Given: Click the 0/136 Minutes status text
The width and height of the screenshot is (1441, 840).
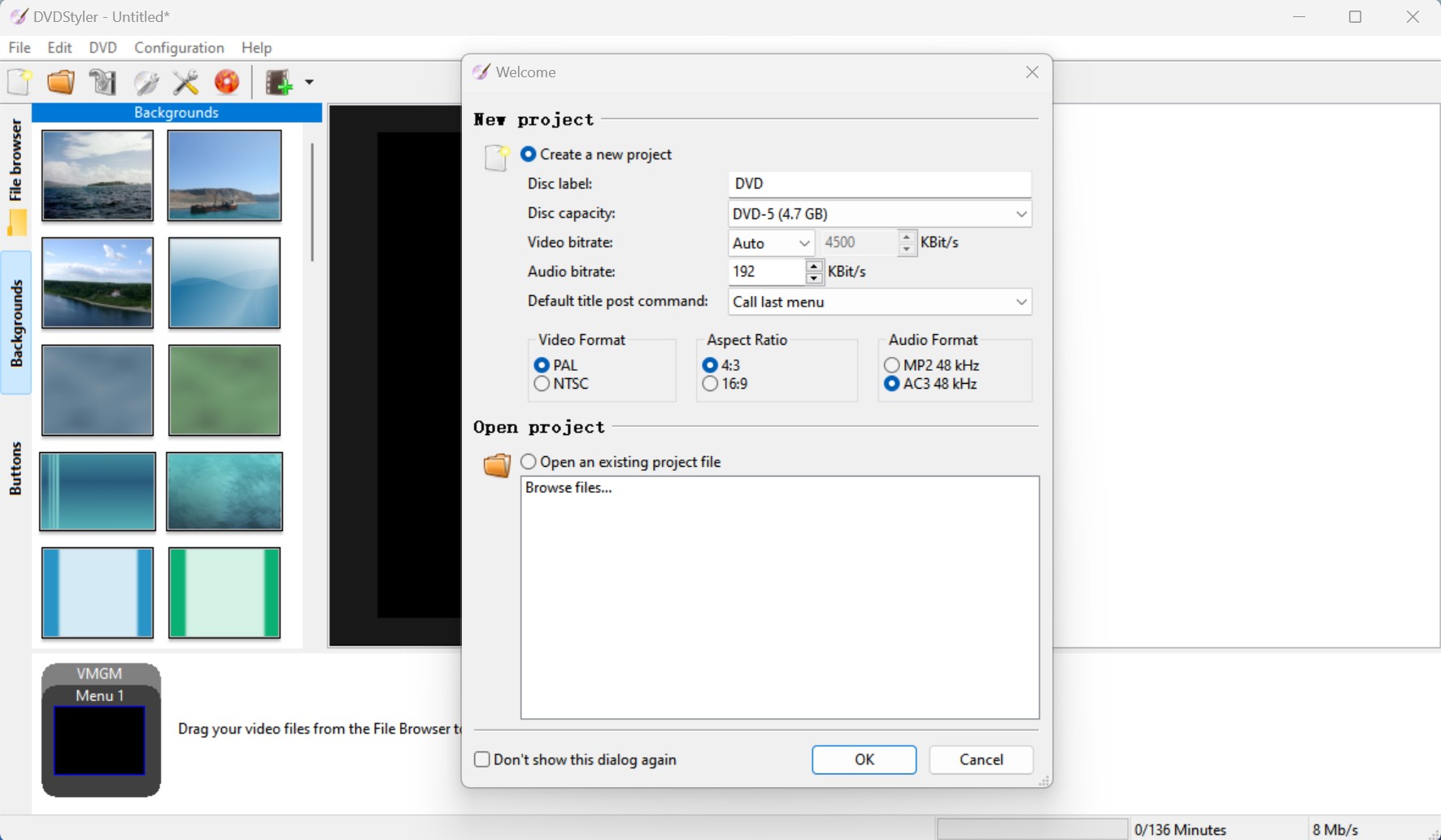Looking at the screenshot, I should 1180,829.
